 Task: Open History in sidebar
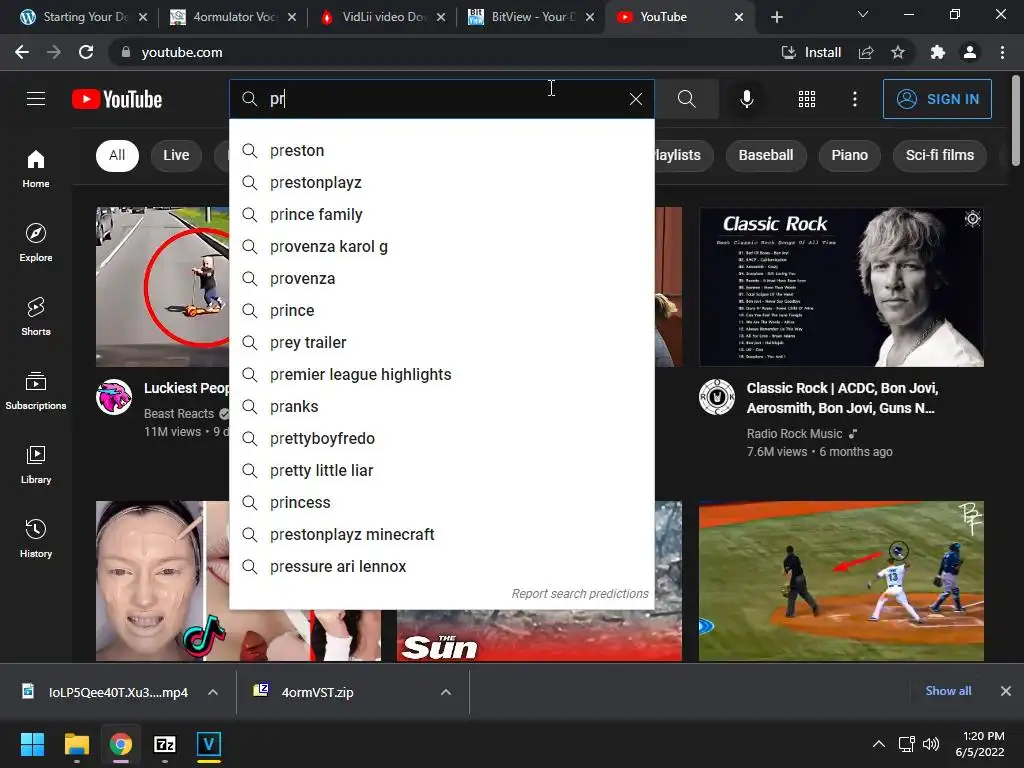tap(36, 538)
